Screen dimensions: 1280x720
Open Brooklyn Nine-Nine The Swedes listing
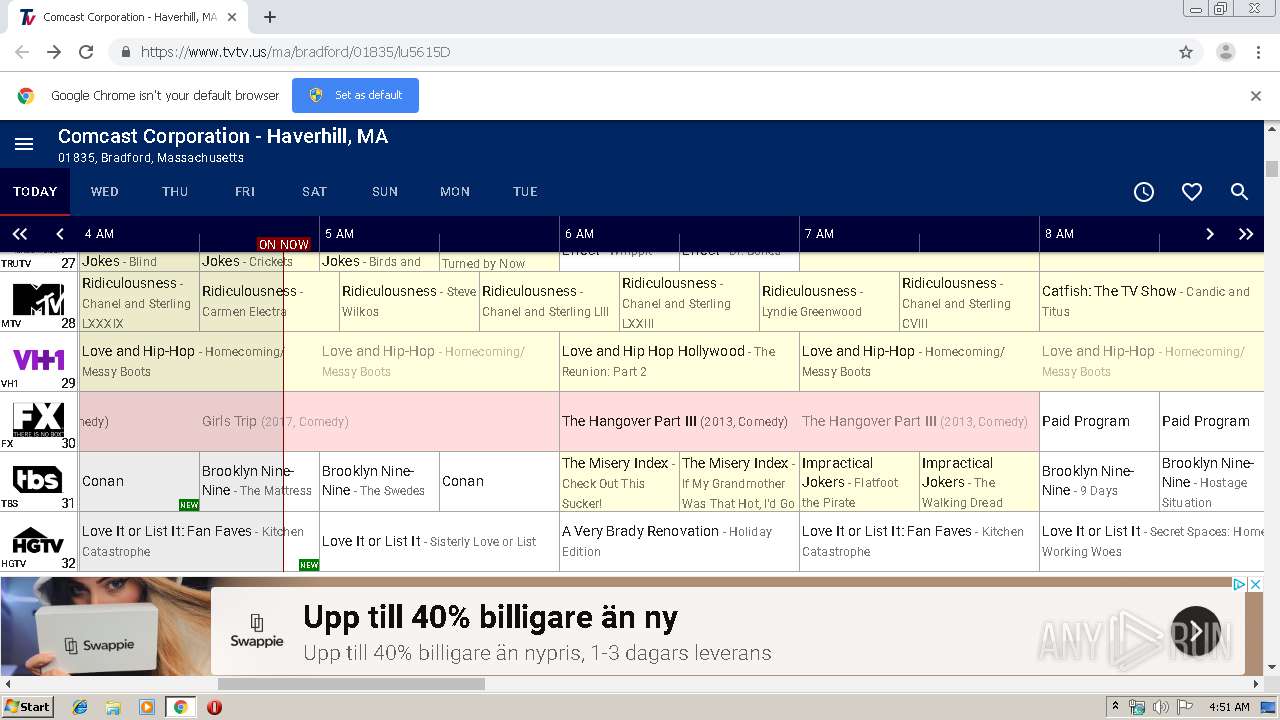pos(379,481)
